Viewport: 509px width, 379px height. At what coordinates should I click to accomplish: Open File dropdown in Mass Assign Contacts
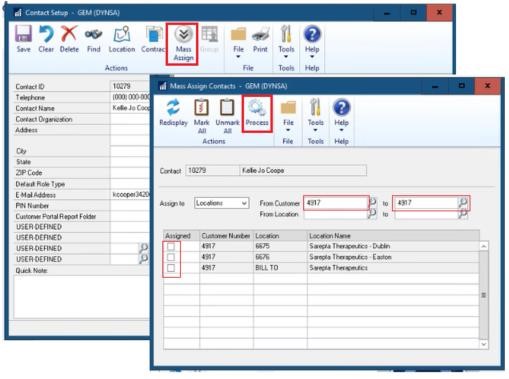tap(288, 116)
